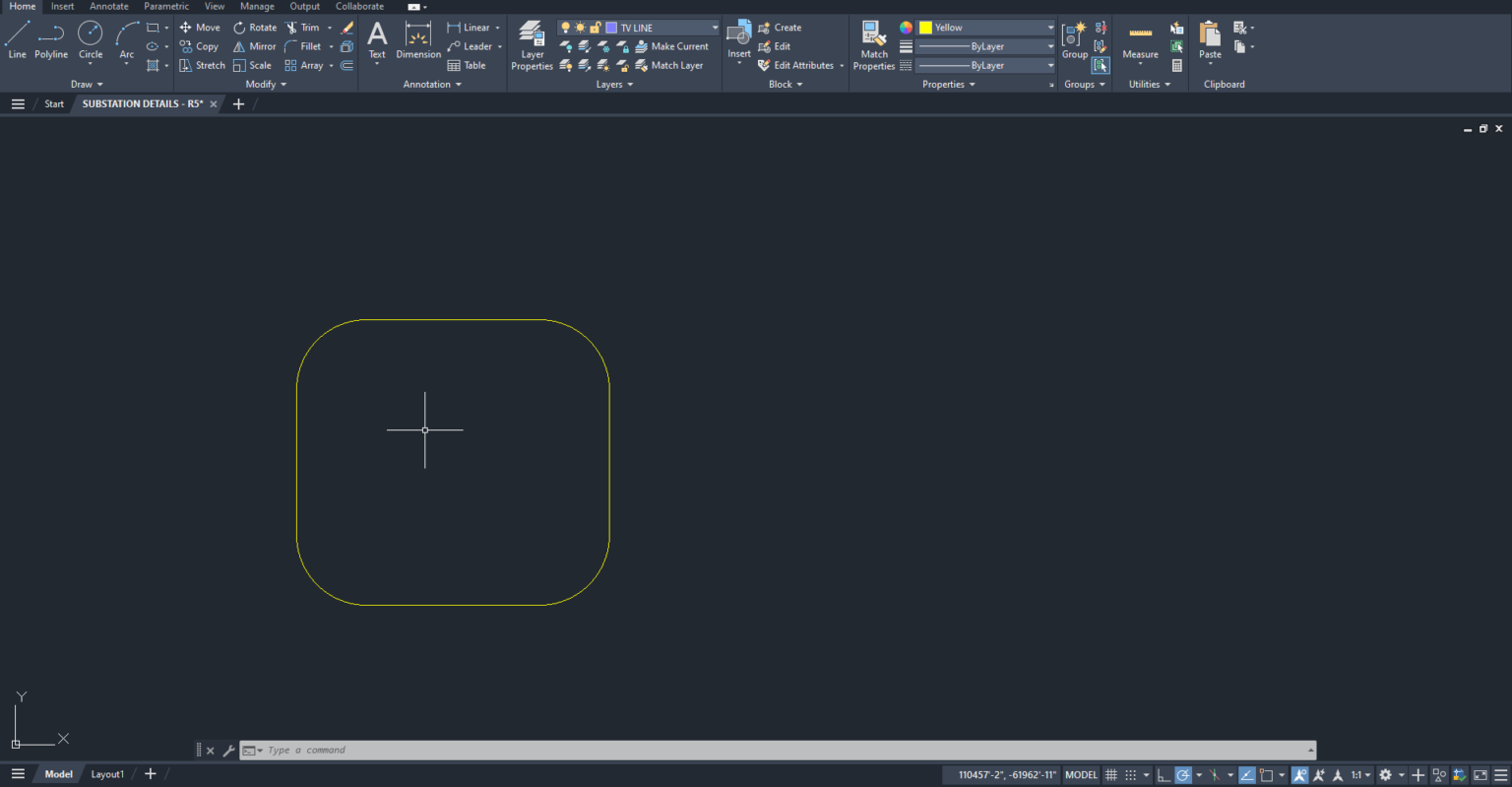
Task: Toggle the lock icon on TV LINE layer
Action: tap(595, 28)
